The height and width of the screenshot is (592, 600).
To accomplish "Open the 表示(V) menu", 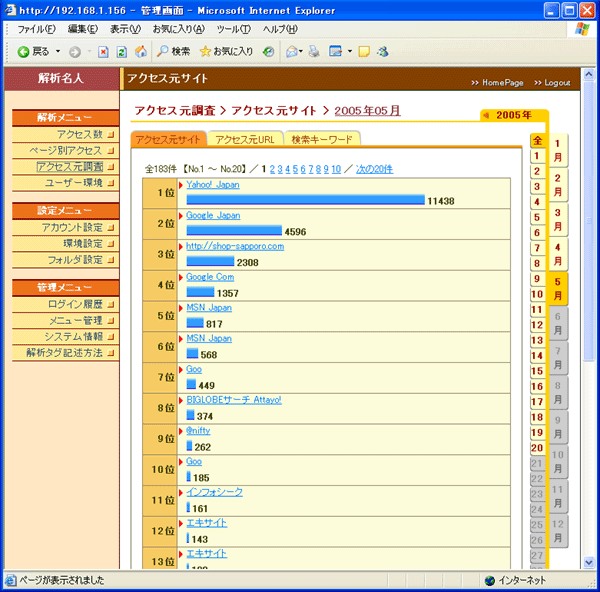I will (x=126, y=29).
